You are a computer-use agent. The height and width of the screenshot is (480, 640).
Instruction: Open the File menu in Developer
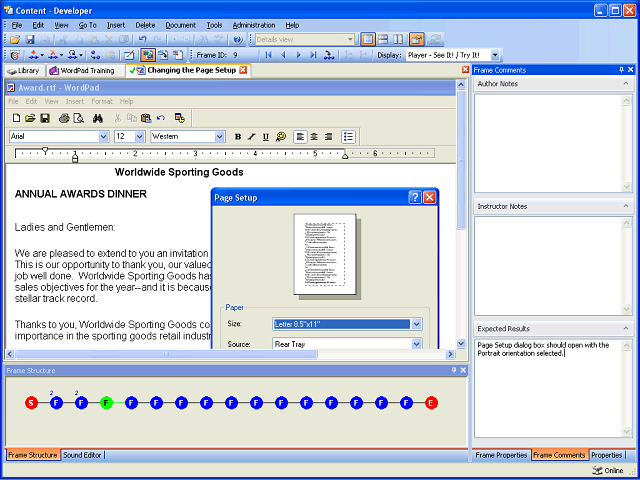click(17, 25)
